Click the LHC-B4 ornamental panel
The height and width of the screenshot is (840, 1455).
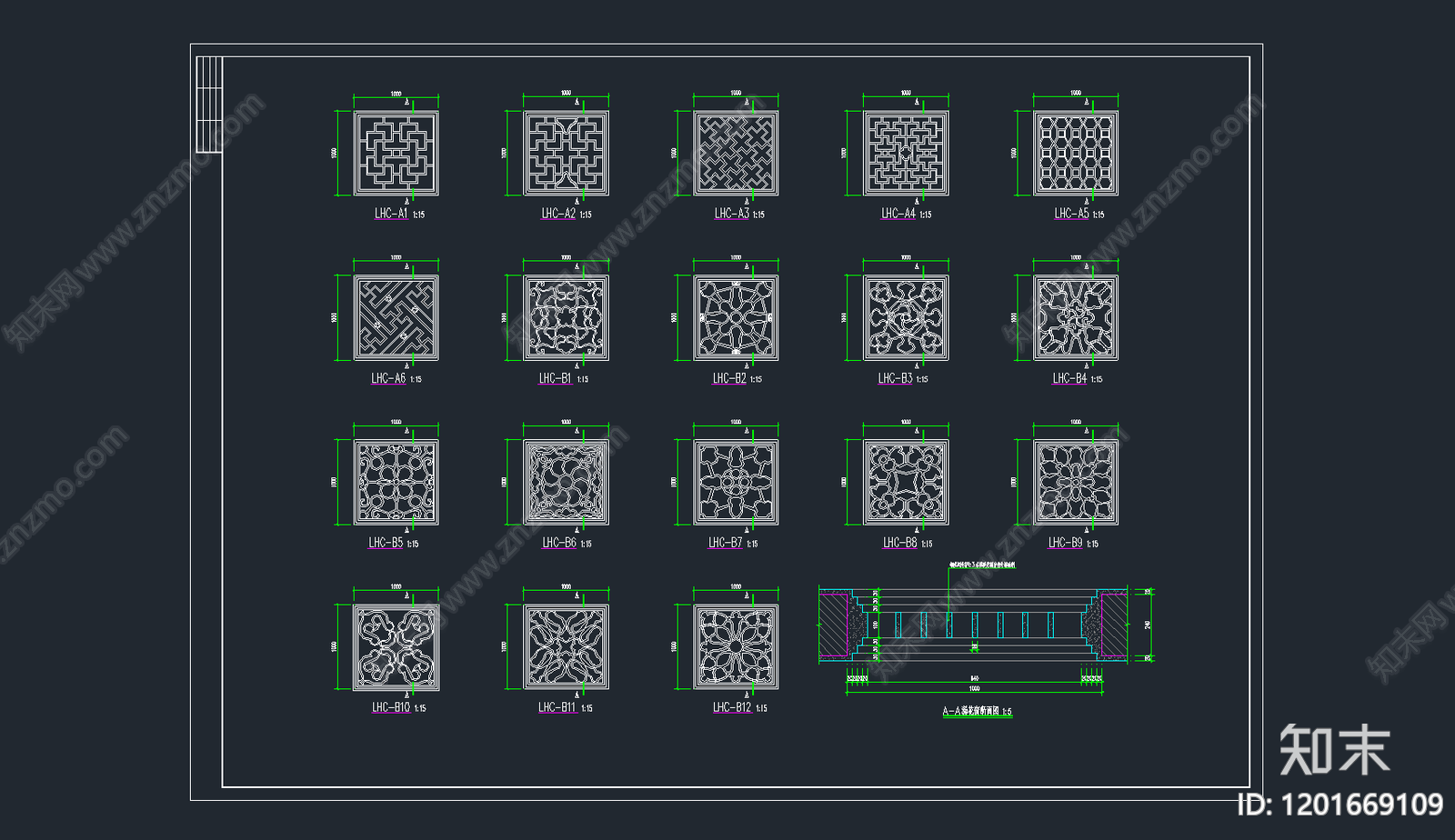[x=1076, y=317]
